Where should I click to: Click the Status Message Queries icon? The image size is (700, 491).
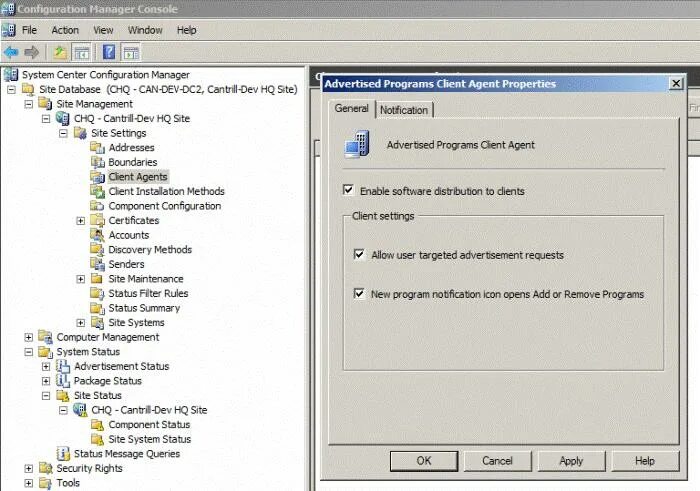63,454
